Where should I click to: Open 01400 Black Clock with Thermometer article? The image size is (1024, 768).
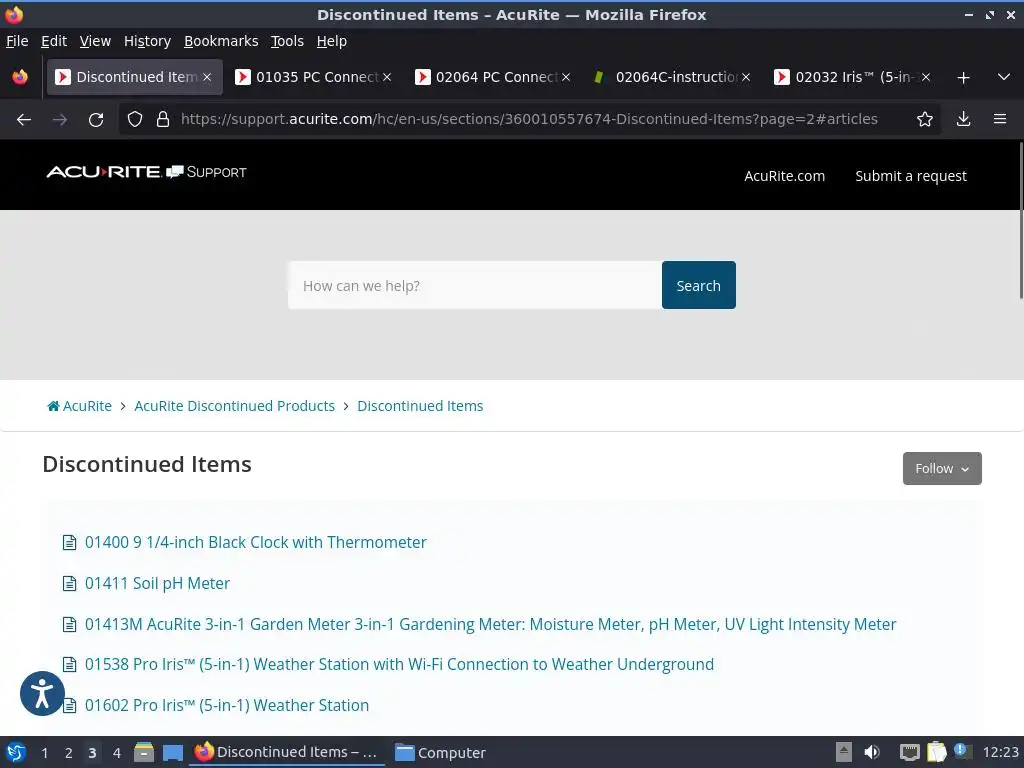[255, 542]
